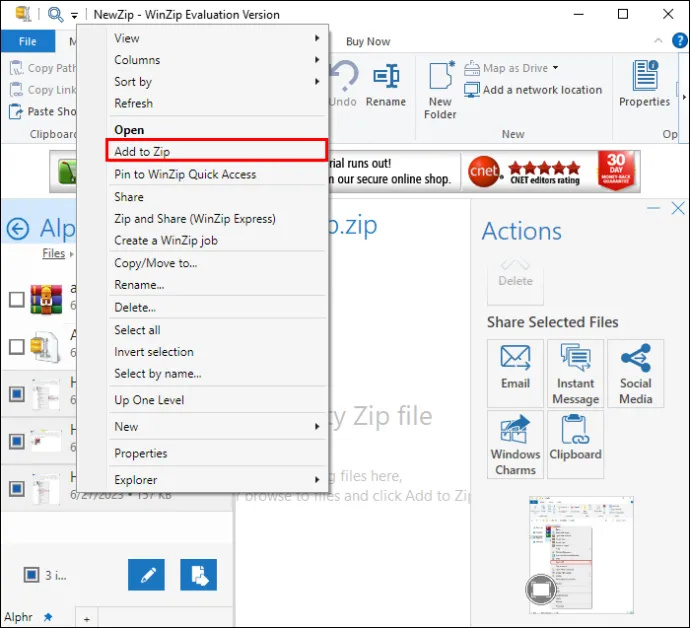Screen dimensions: 690x628
Task: Choose Invert selection
Action: (154, 352)
